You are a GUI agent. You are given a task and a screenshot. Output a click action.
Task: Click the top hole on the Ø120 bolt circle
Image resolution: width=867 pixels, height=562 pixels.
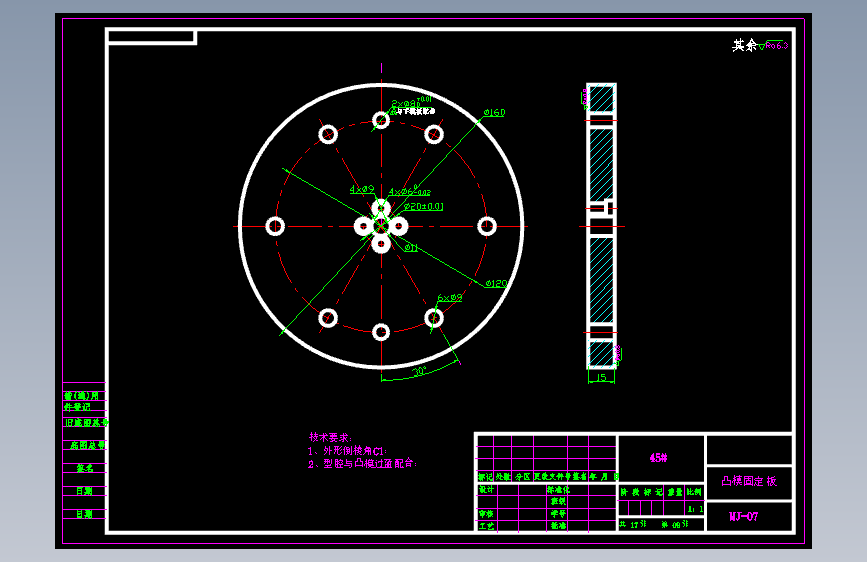[381, 119]
